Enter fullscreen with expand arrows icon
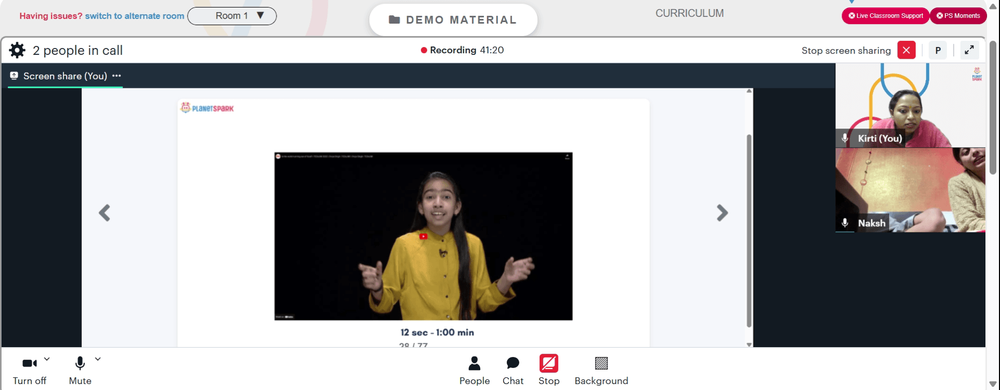The width and height of the screenshot is (1000, 390). (969, 50)
